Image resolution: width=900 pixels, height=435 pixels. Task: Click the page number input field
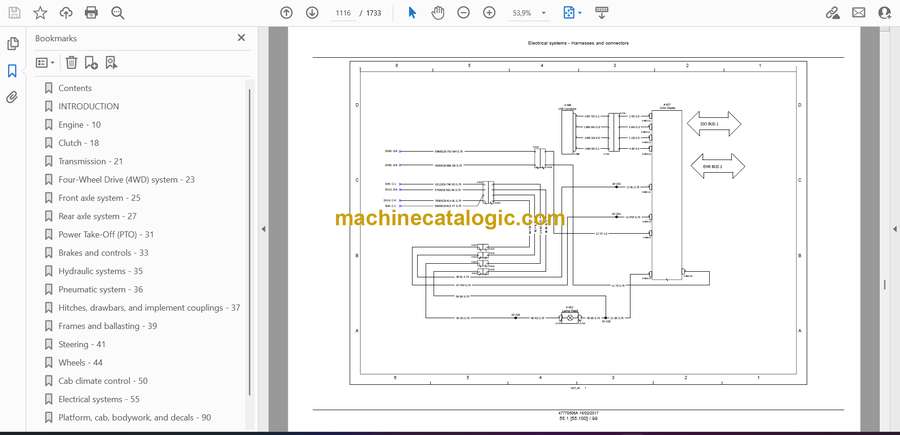pos(345,13)
